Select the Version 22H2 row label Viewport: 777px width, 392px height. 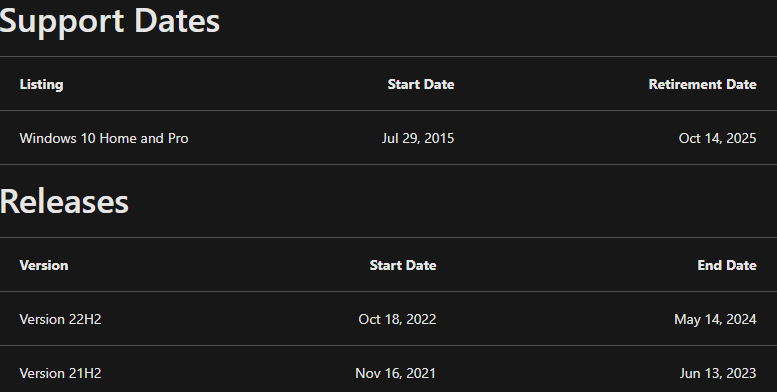tap(60, 319)
